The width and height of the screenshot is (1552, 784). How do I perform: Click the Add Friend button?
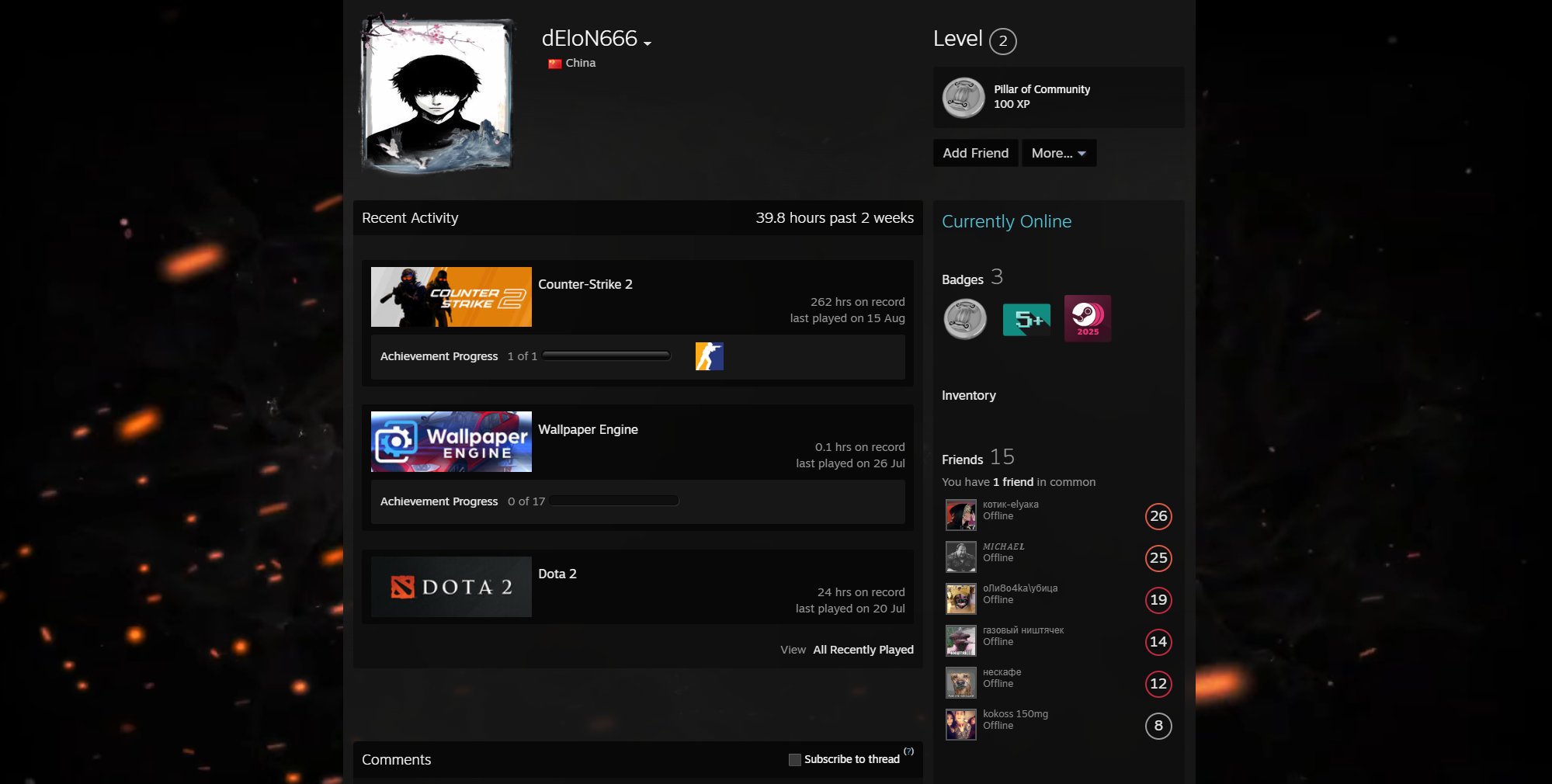976,153
